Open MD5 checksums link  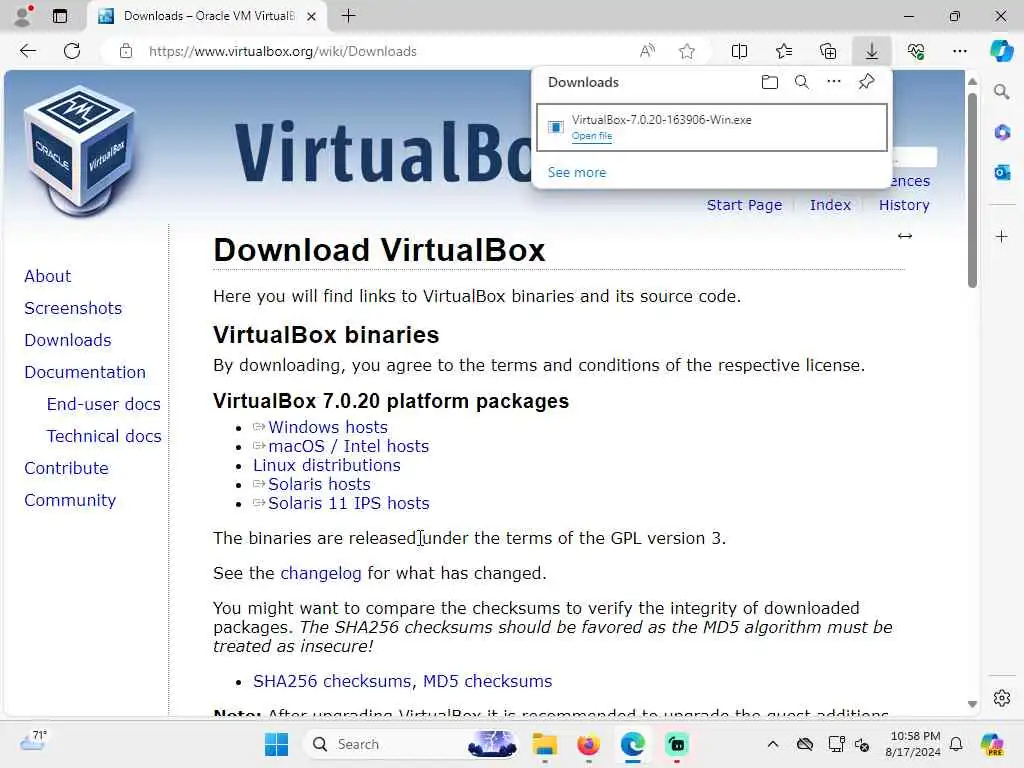pos(487,681)
